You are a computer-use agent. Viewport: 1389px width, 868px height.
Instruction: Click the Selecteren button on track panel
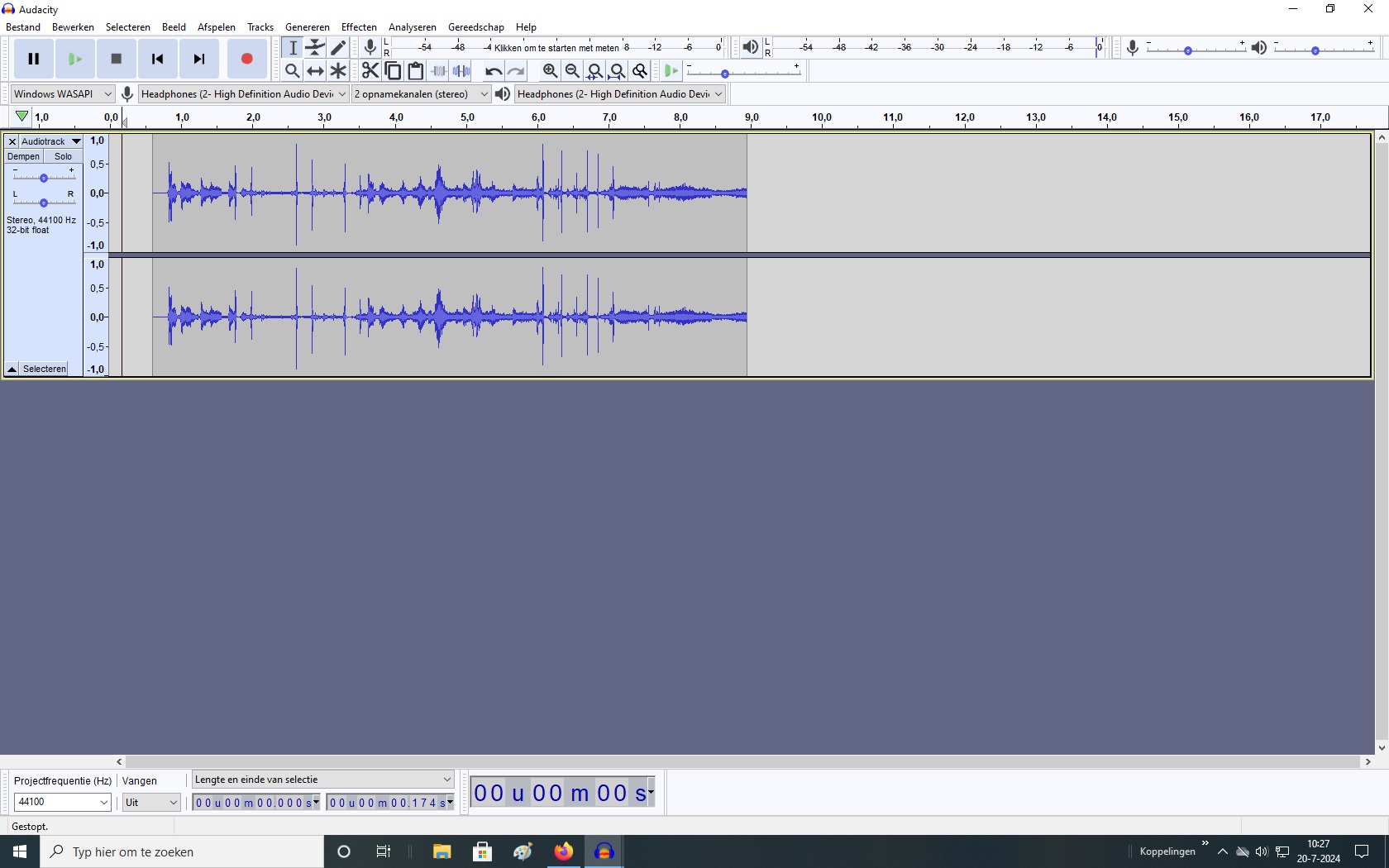(45, 369)
